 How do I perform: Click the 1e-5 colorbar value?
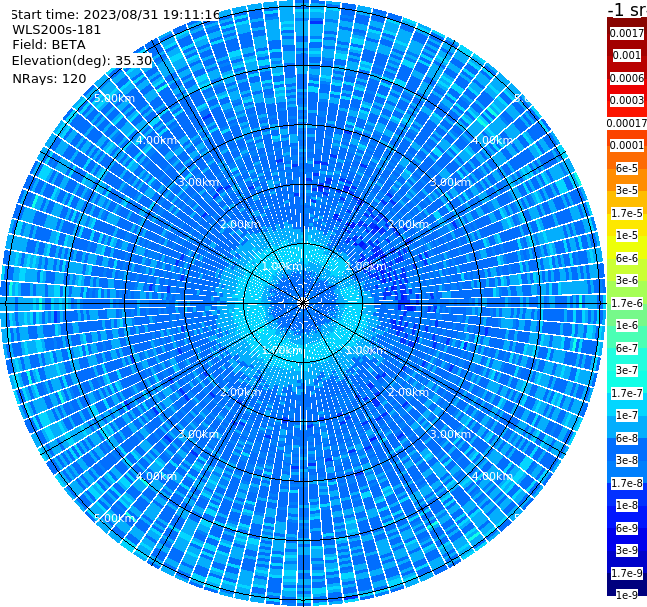(627, 236)
